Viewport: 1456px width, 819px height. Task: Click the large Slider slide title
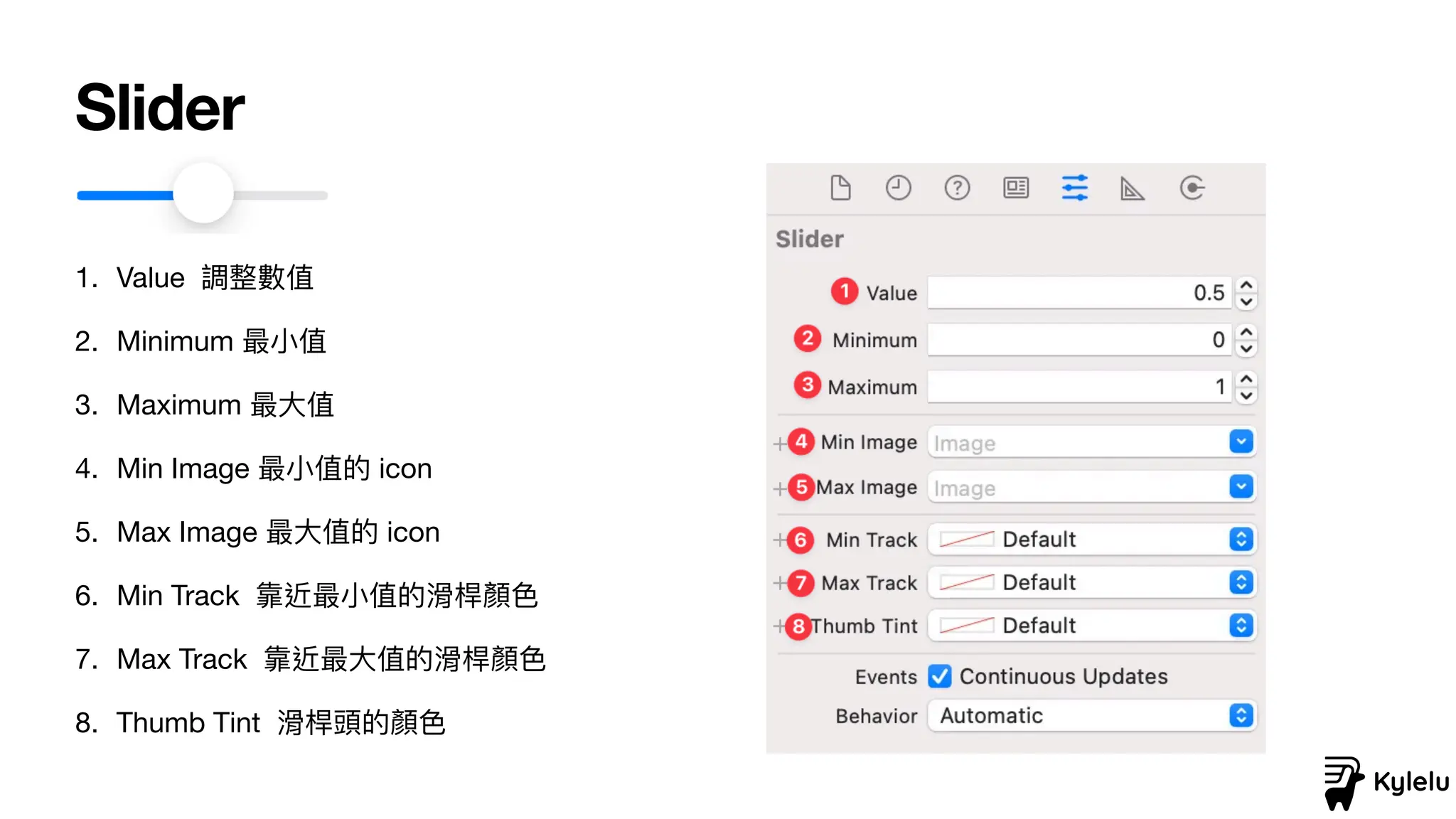161,107
